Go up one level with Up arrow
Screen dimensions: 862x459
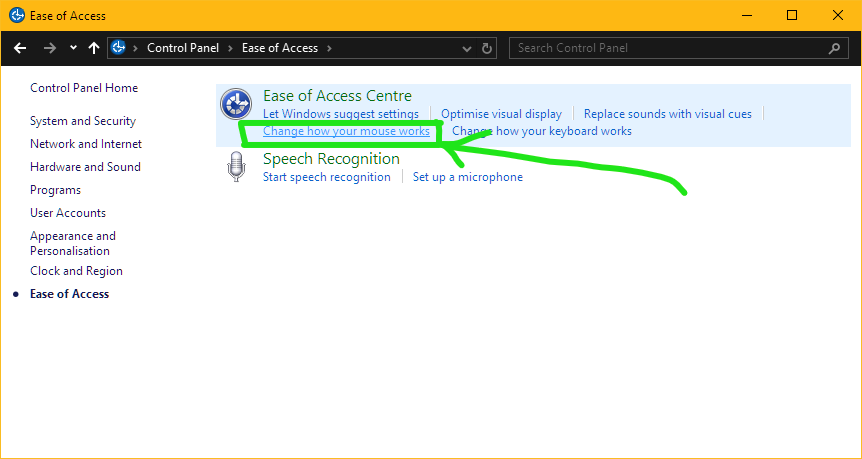94,48
